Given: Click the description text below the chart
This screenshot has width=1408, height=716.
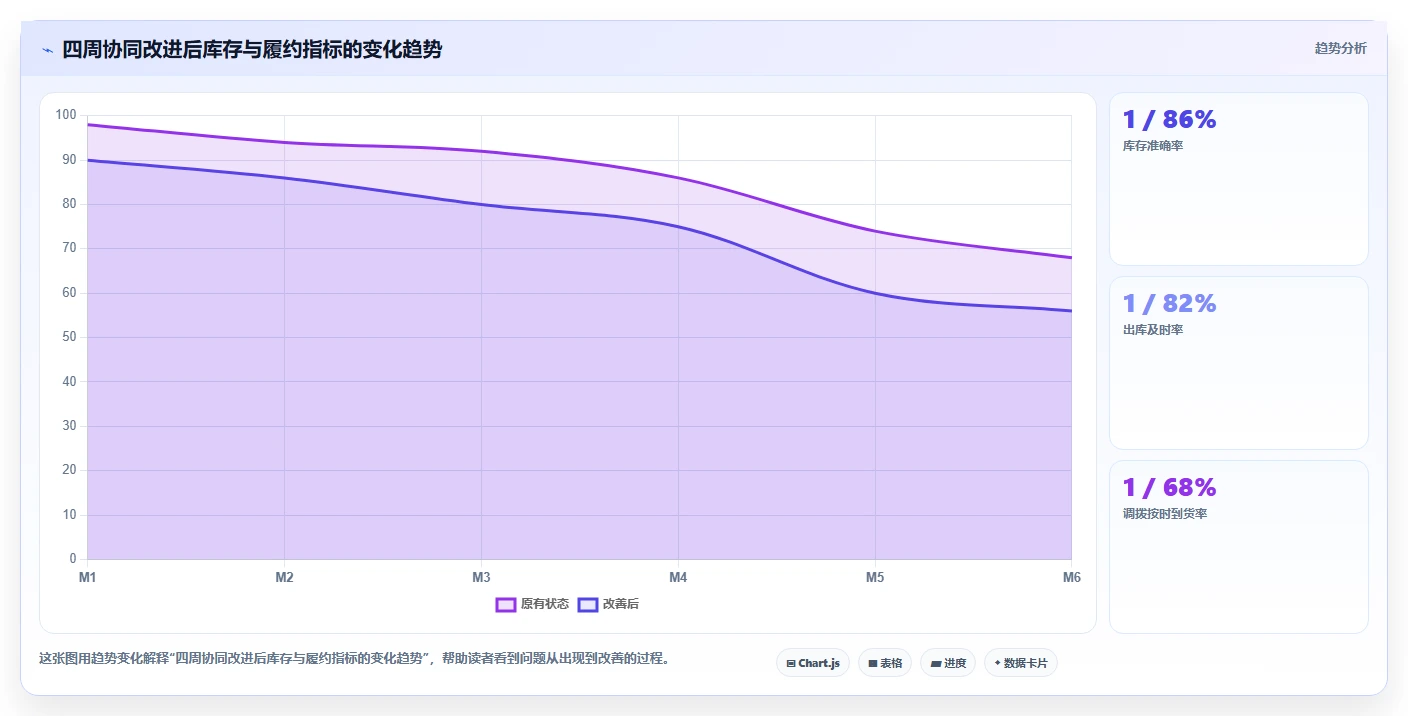Looking at the screenshot, I should (x=354, y=658).
